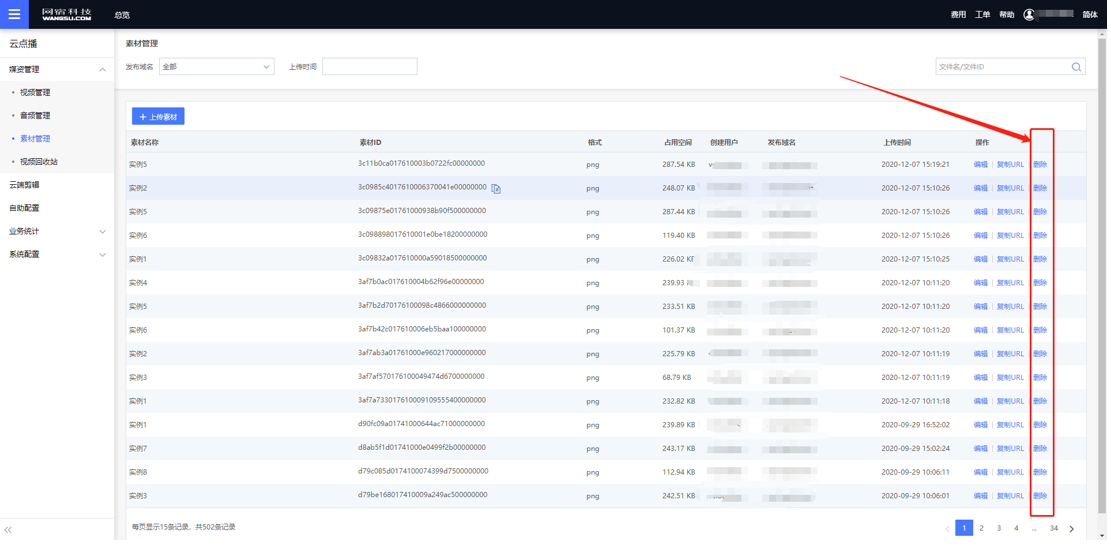The image size is (1111, 554).
Task: Go to next page with arrow
Action: 1071,528
